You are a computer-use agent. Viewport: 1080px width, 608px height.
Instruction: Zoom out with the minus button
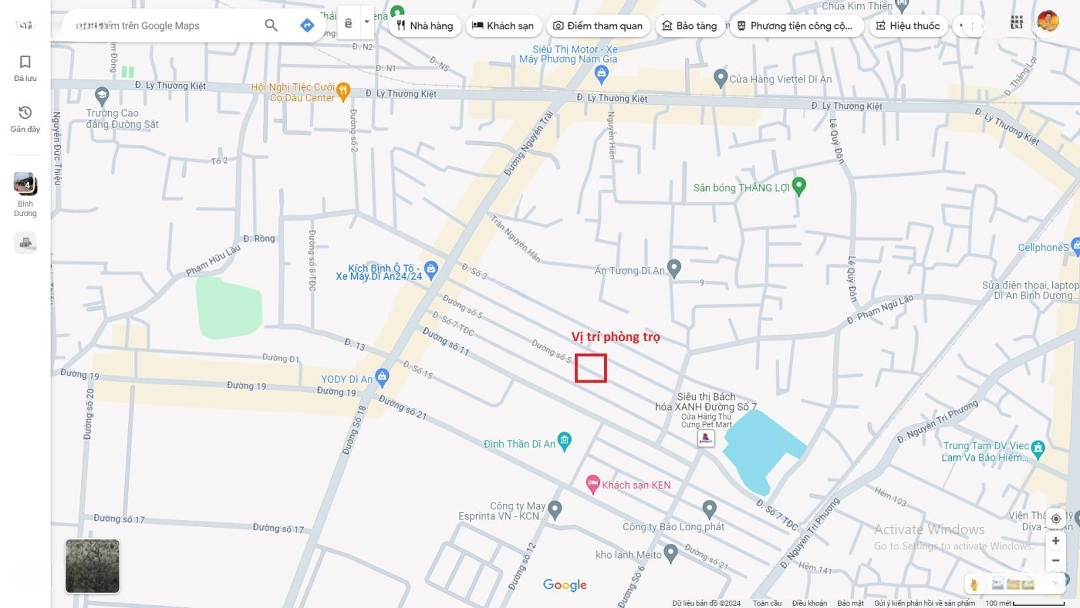(x=1056, y=560)
